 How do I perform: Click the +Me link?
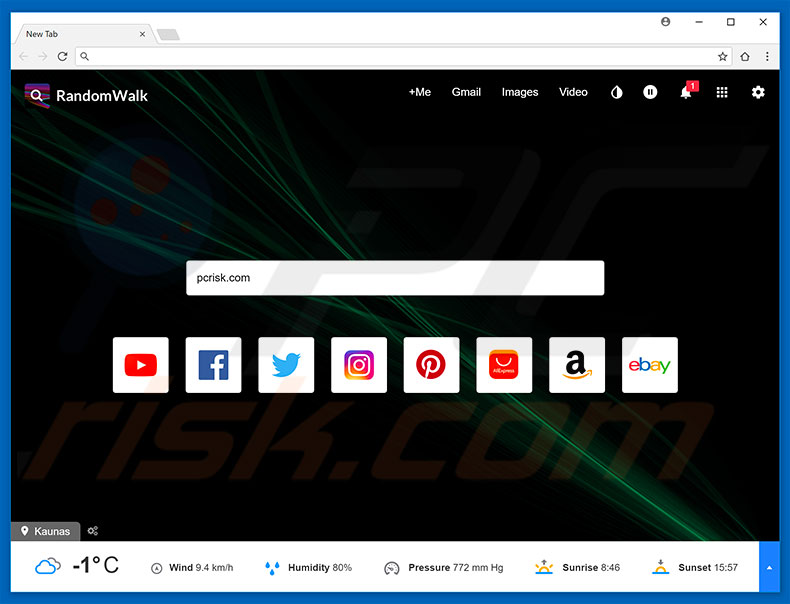coord(420,92)
